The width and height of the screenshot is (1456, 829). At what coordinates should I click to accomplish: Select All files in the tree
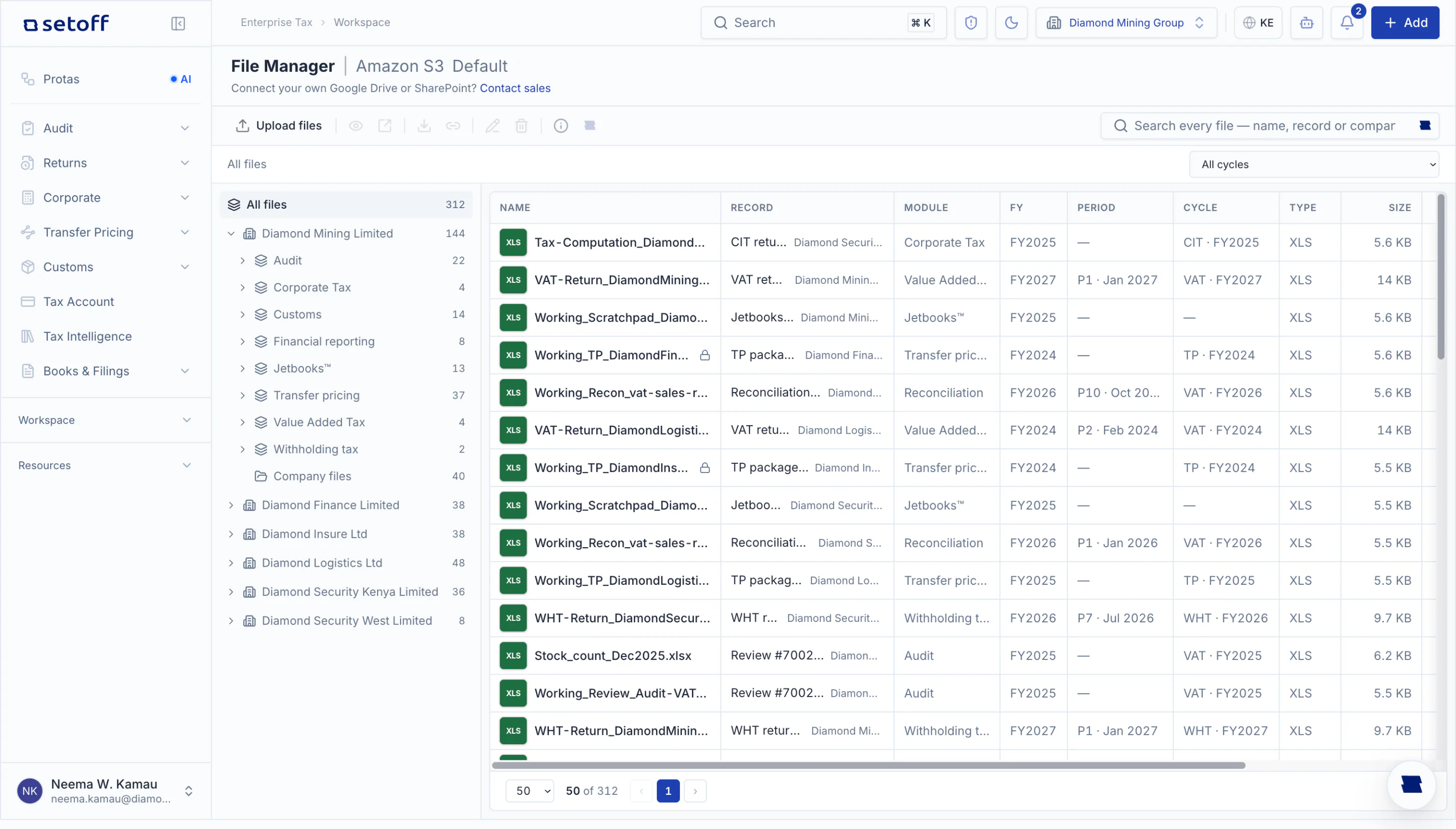tap(346, 205)
